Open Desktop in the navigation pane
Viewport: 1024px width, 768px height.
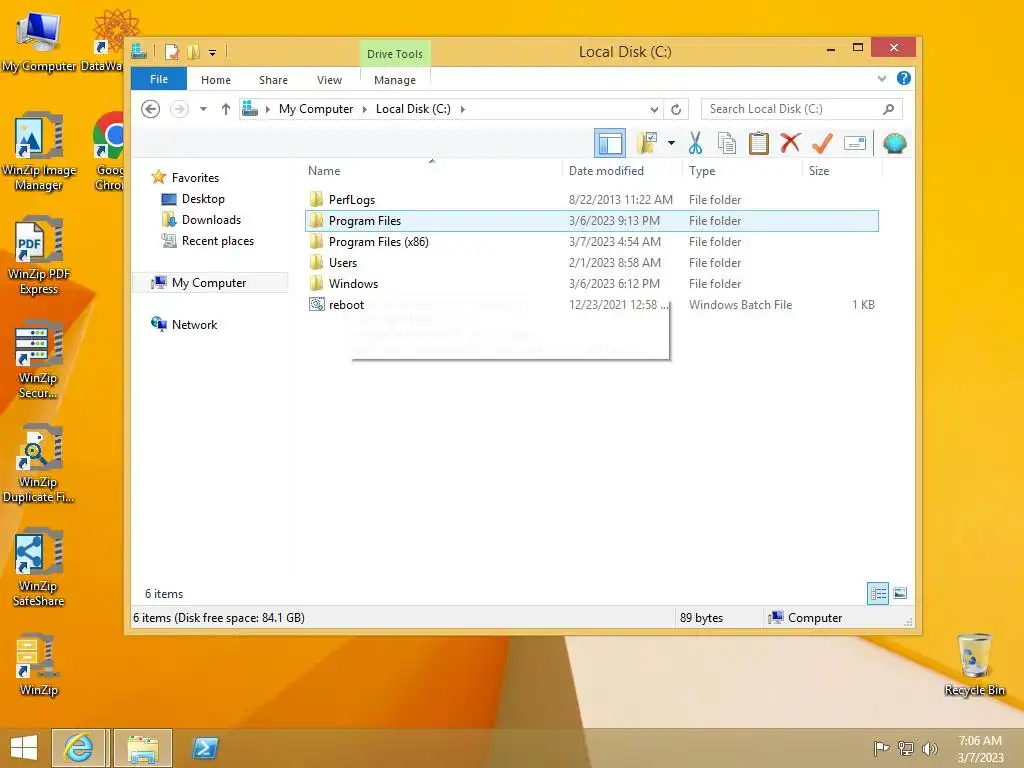pyautogui.click(x=202, y=199)
